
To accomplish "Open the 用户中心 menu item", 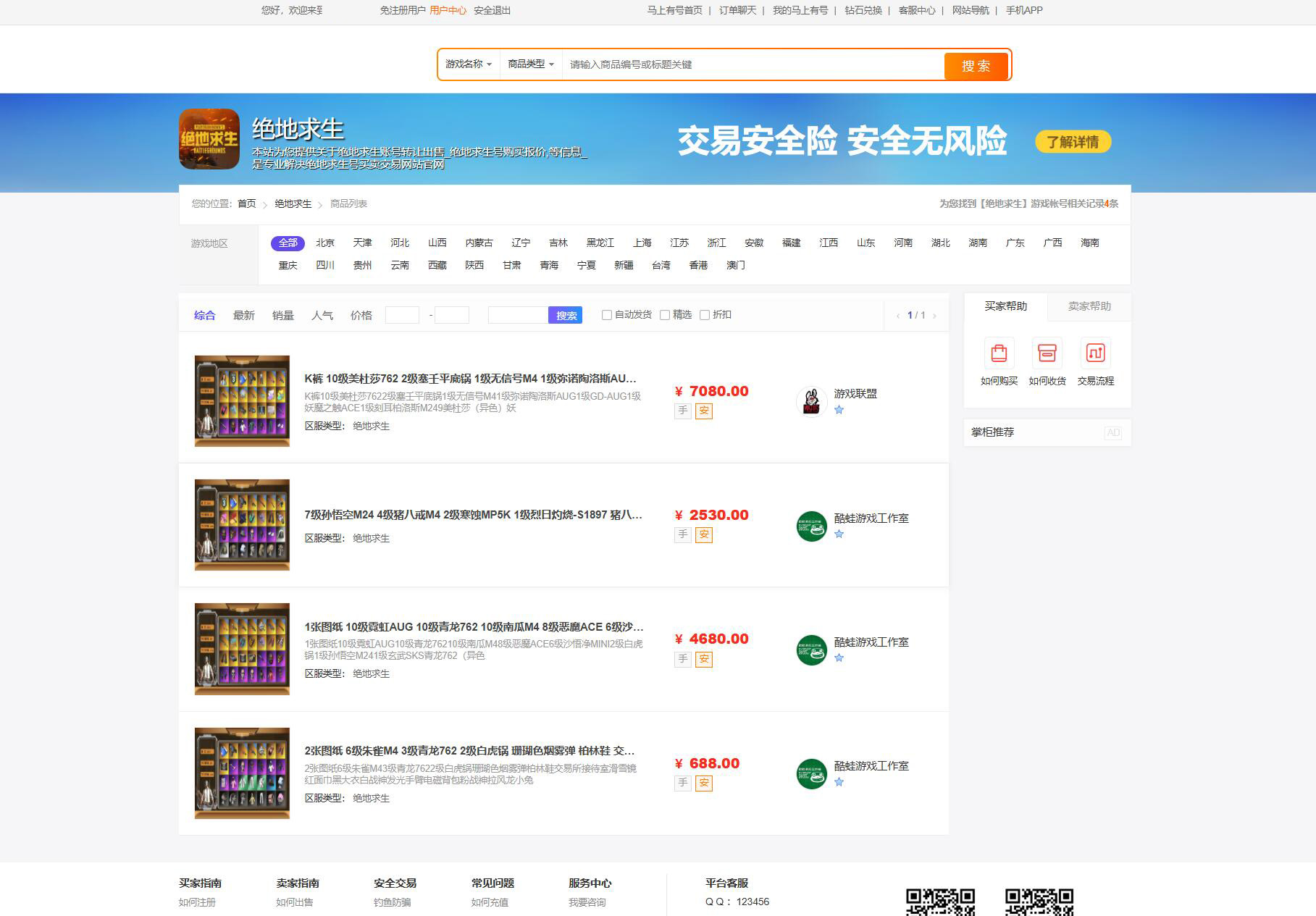I will coord(448,10).
